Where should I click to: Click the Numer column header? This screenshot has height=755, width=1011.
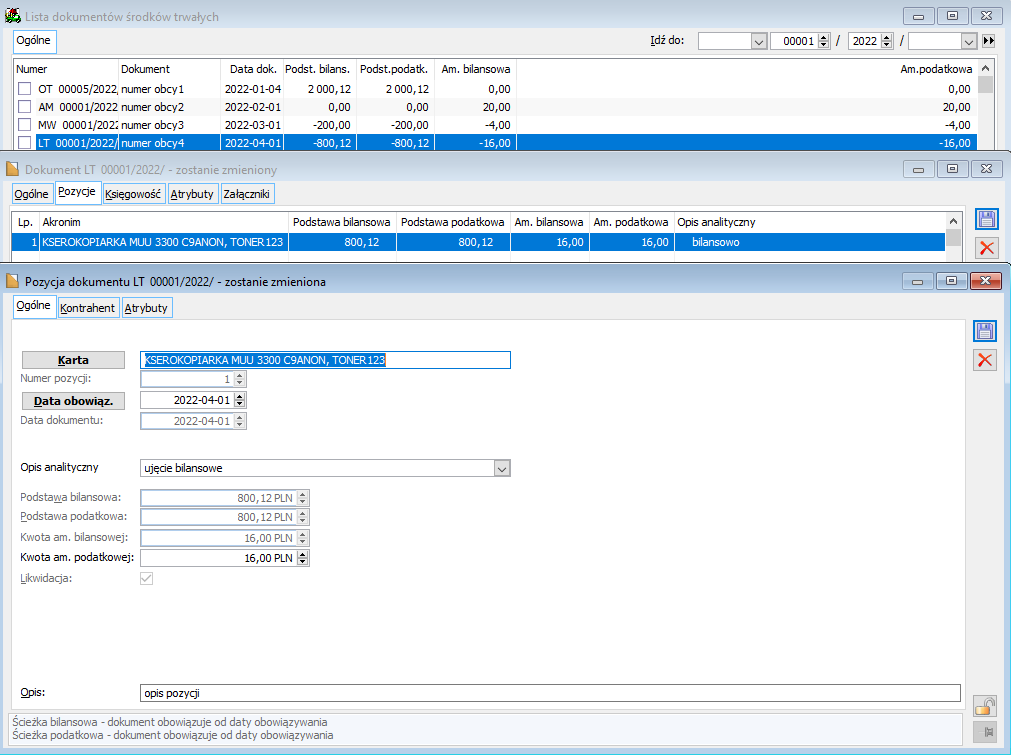click(66, 69)
